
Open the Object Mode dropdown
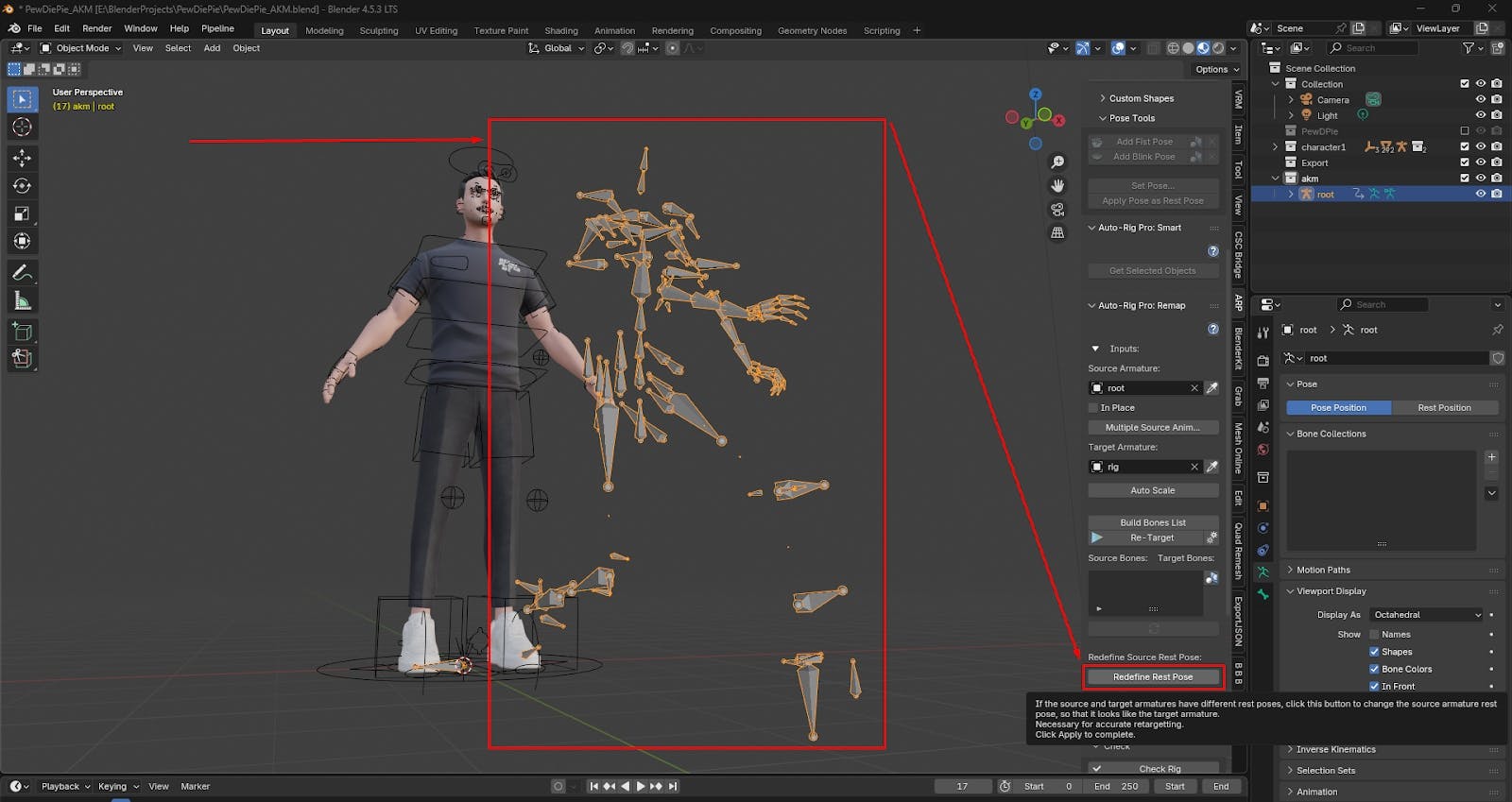[x=81, y=48]
